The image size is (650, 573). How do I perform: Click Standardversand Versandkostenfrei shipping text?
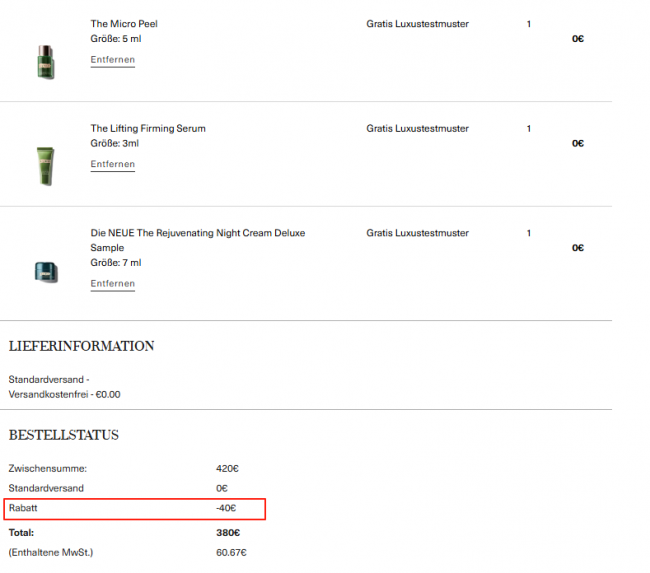click(x=64, y=387)
